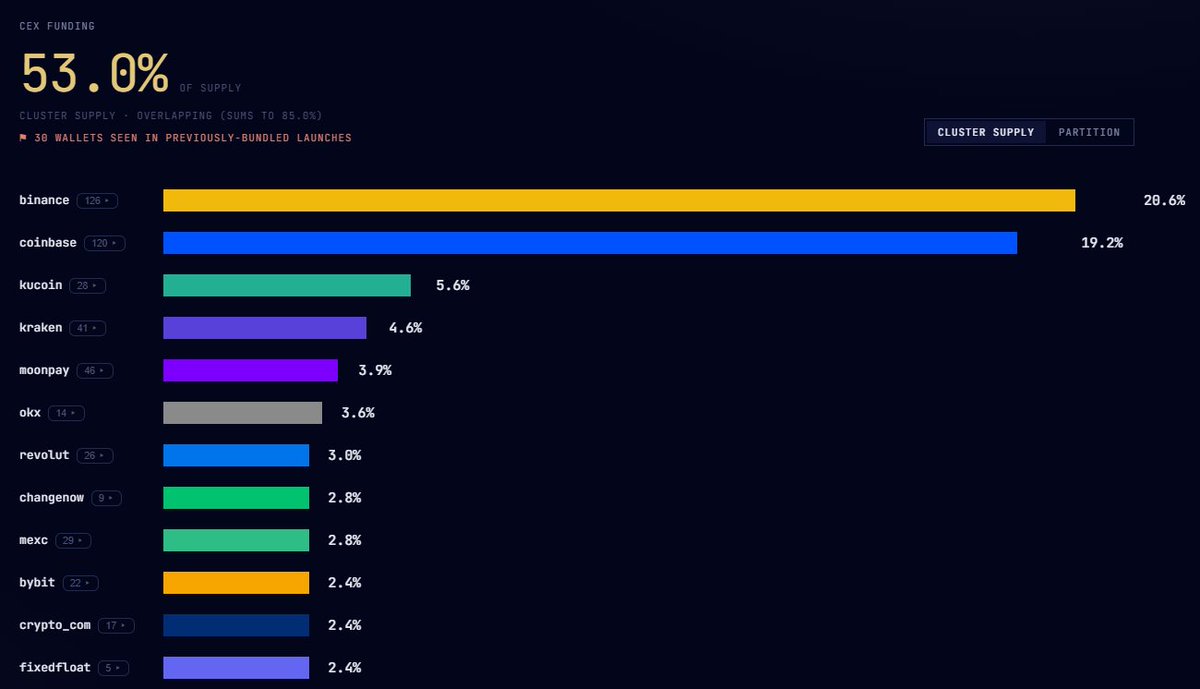Click the 5.6% value for kucoin

click(452, 285)
